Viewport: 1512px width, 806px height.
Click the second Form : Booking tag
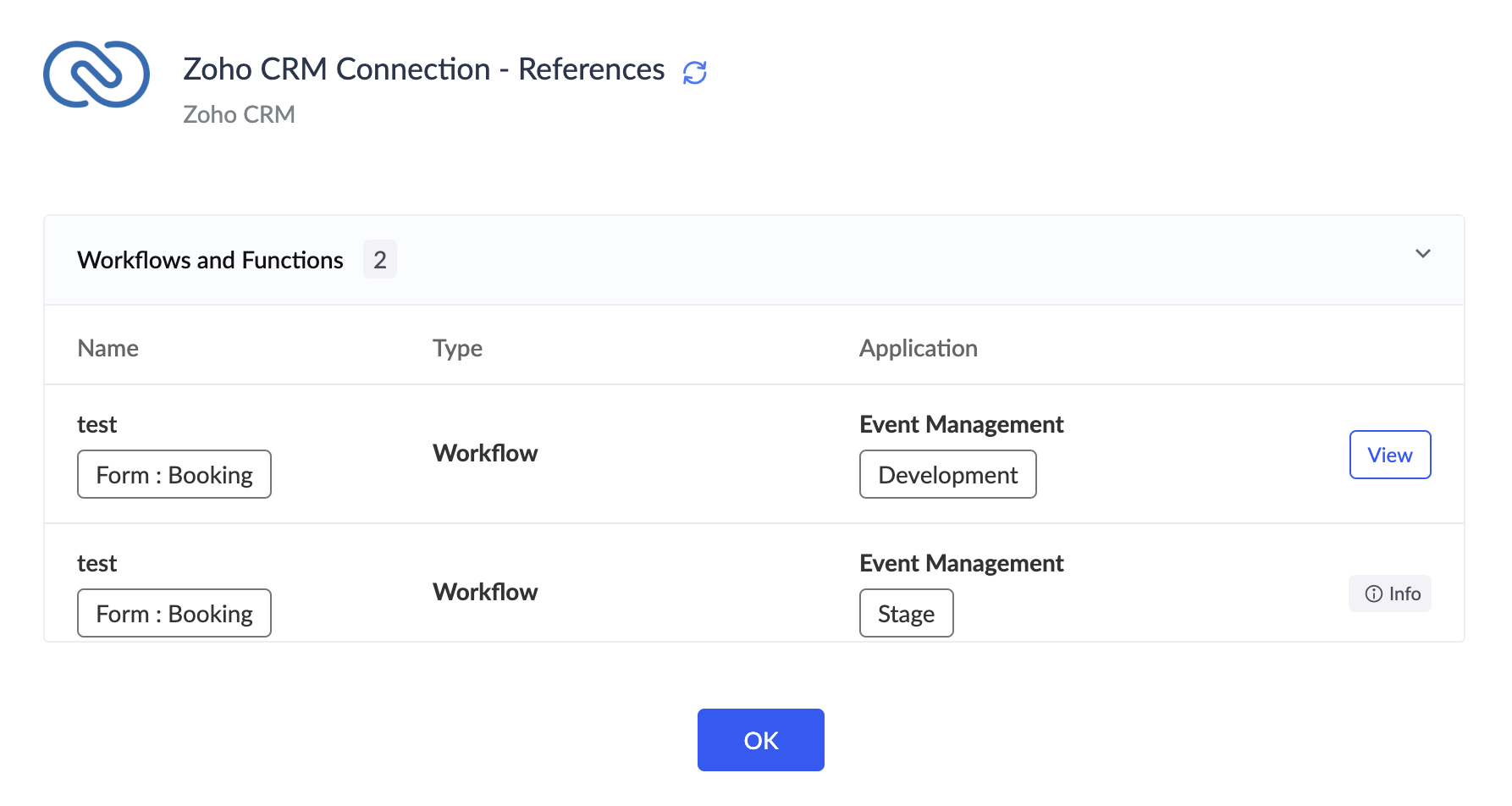pos(174,614)
